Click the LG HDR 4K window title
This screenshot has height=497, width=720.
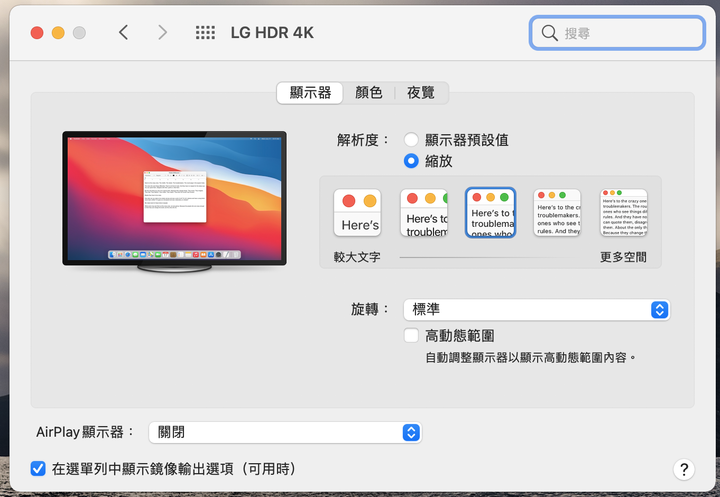tap(272, 33)
